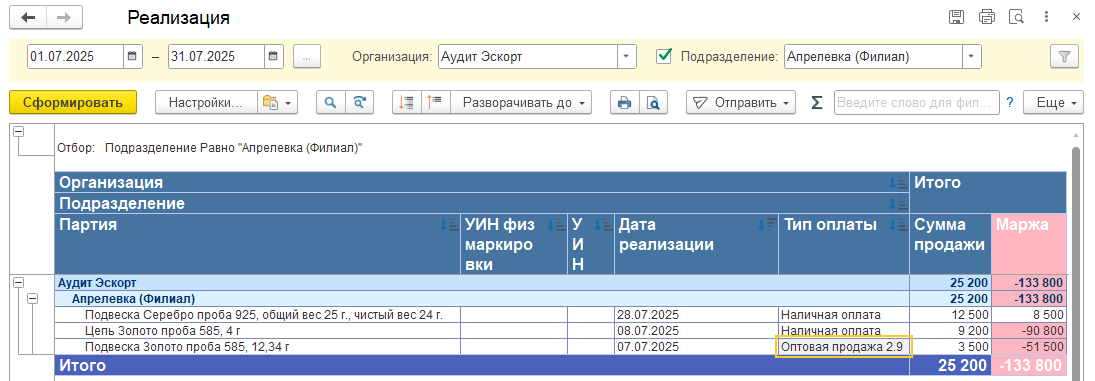This screenshot has width=1095, height=381.
Task: Sort by Дата реализации sort icon
Action: point(767,225)
